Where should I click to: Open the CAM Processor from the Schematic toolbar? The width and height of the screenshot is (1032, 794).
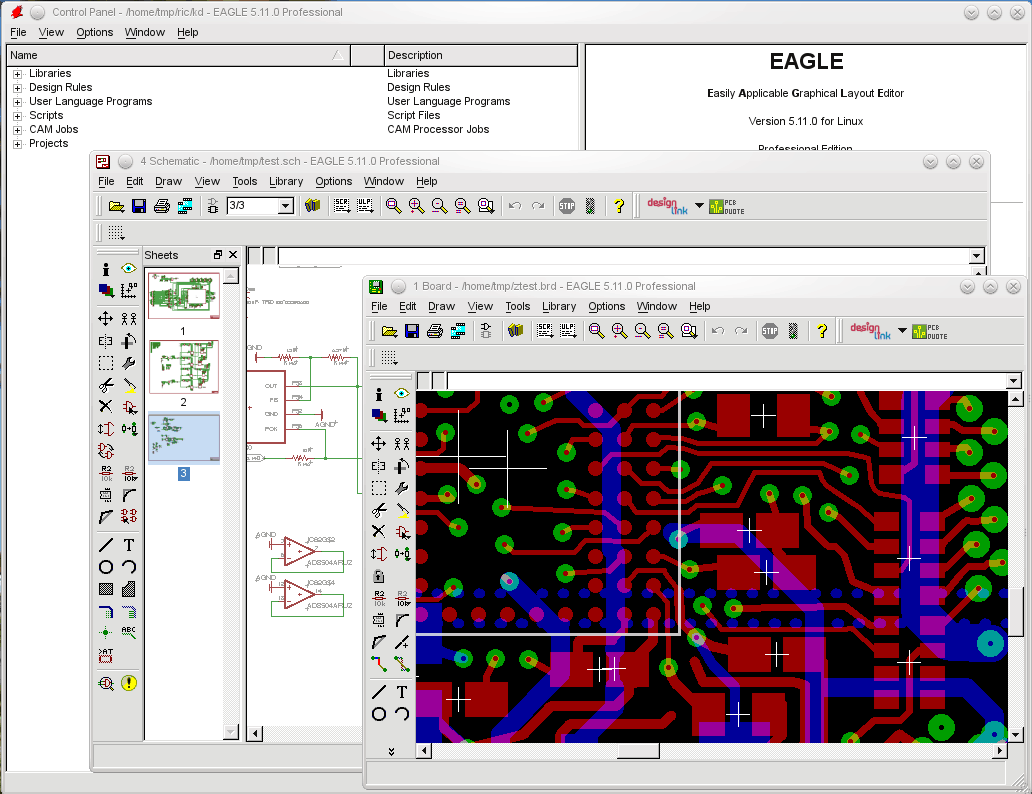(185, 206)
